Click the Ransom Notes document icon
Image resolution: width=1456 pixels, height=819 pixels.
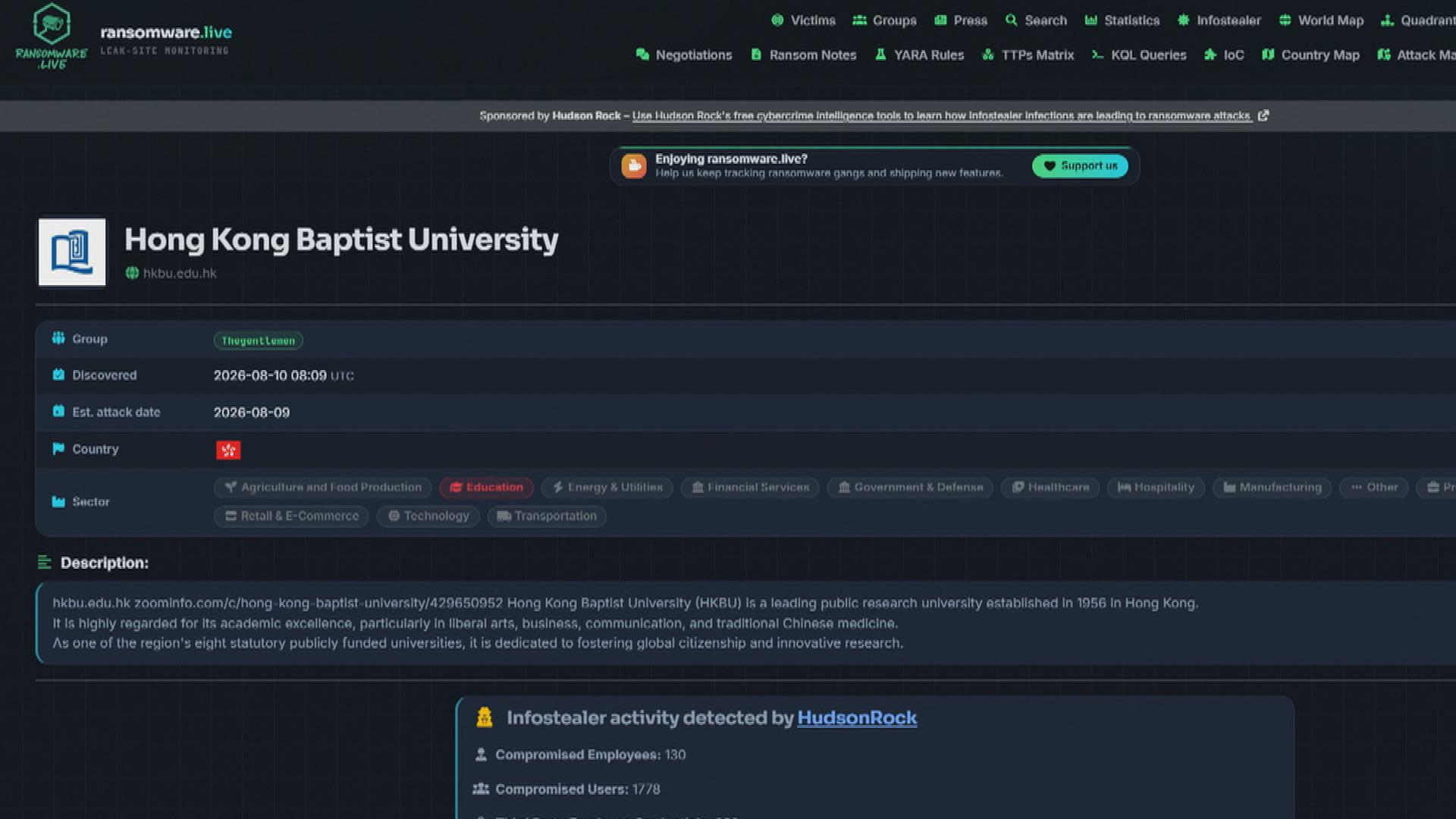pyautogui.click(x=756, y=55)
